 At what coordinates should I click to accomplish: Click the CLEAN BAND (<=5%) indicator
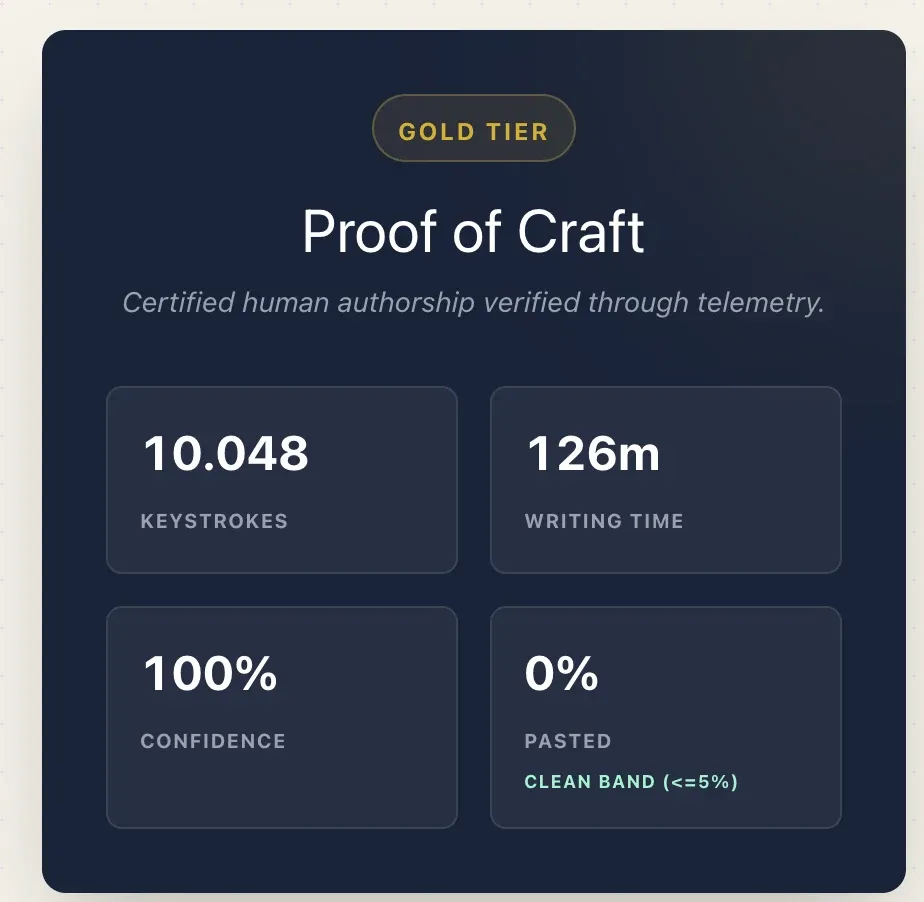coord(631,782)
